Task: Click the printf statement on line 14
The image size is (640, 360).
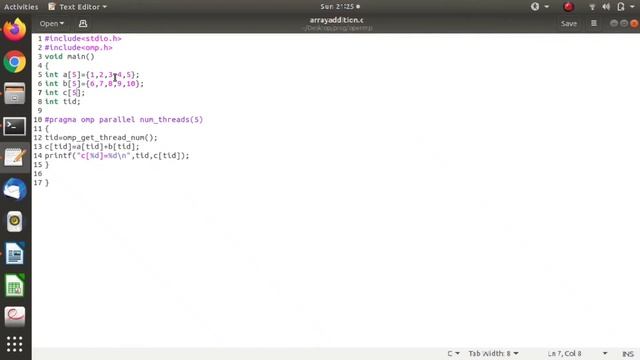Action: (x=117, y=156)
